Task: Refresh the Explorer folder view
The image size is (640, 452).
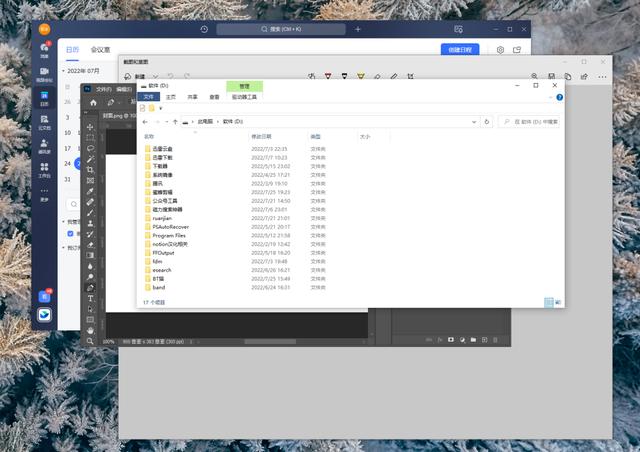Action: [x=487, y=122]
